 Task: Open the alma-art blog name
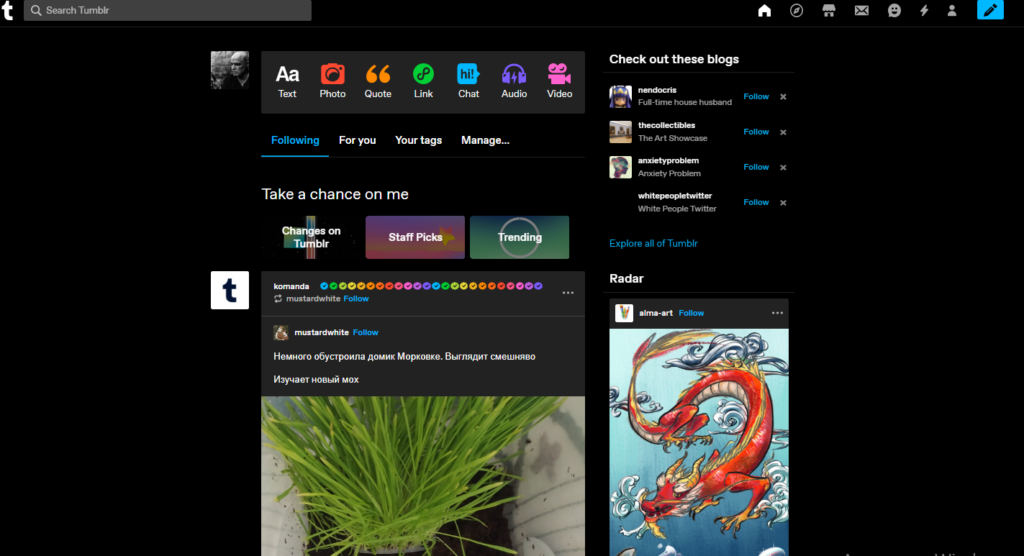coord(656,313)
